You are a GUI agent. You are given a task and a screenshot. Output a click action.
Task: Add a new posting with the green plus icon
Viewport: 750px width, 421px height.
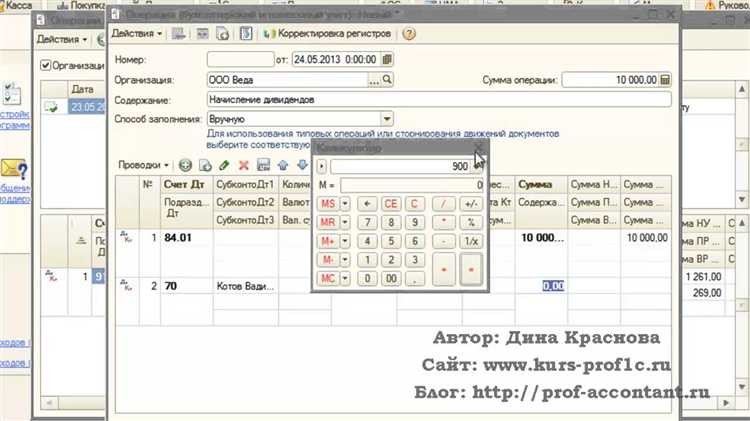(x=185, y=165)
